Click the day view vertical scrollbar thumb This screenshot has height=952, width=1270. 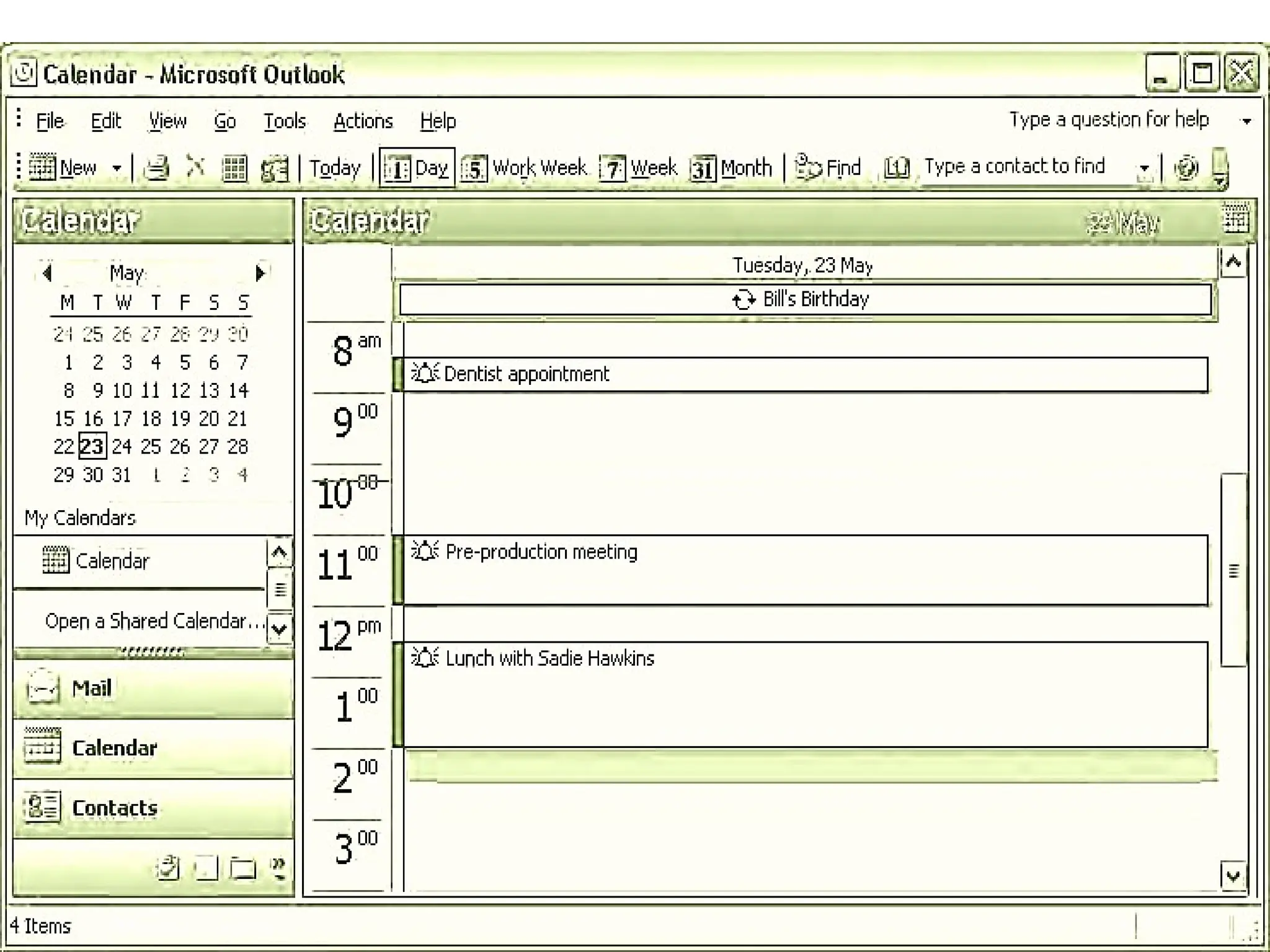1233,570
